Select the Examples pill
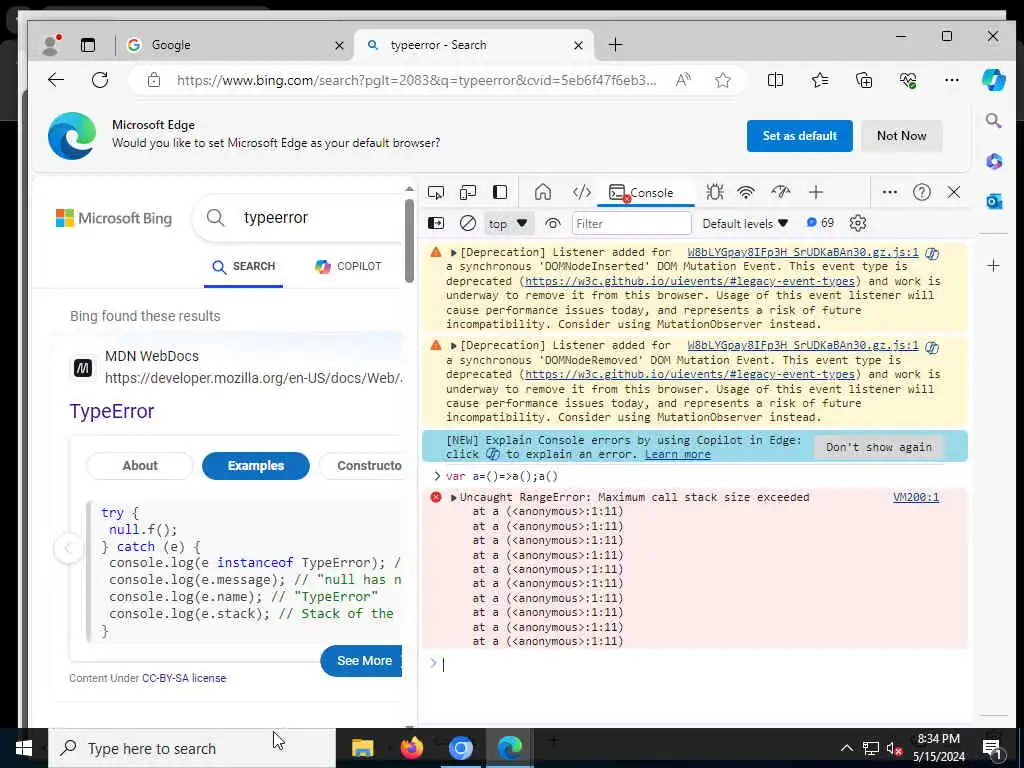The width and height of the screenshot is (1024, 768). (255, 466)
